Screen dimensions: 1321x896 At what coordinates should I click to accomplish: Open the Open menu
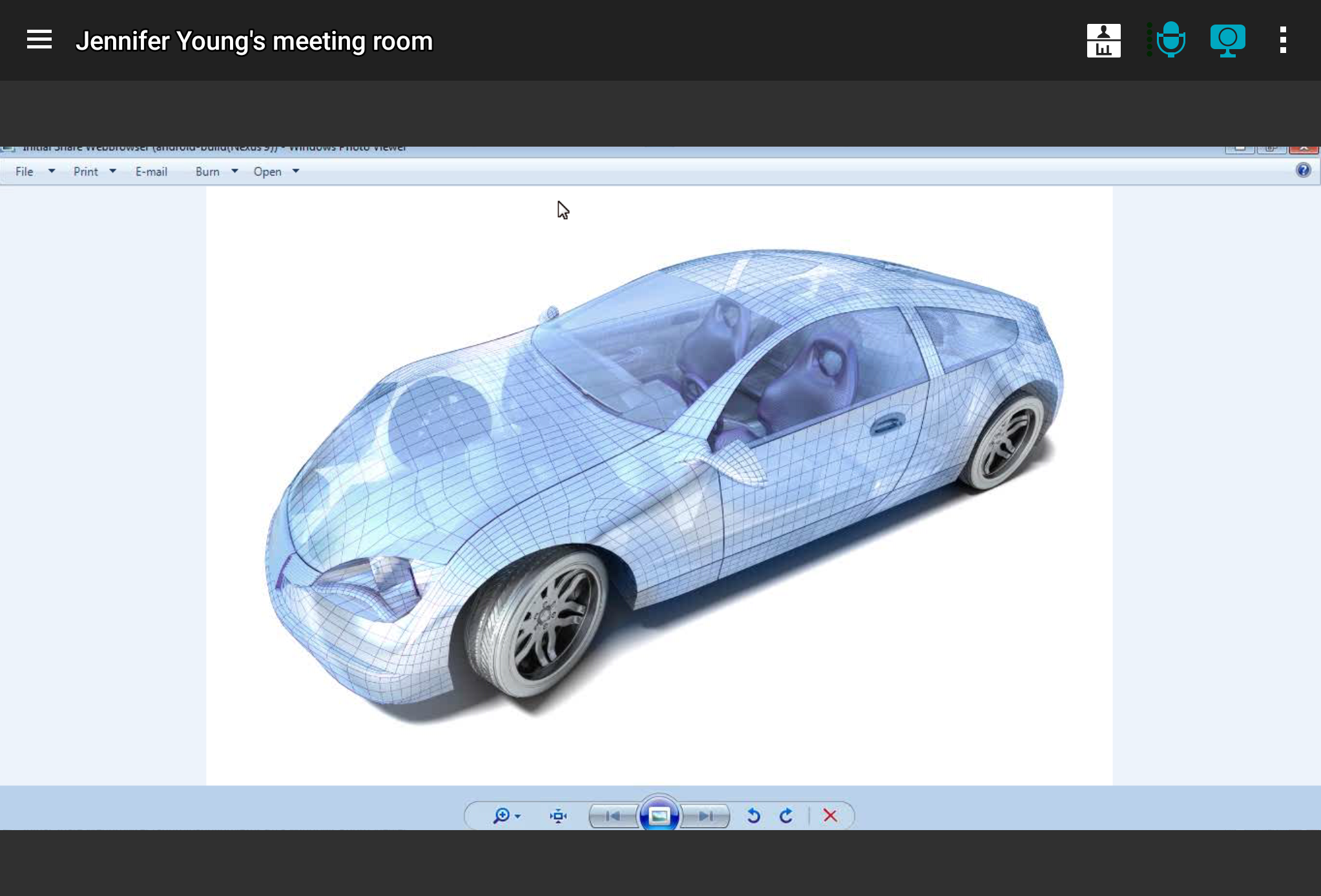(267, 172)
